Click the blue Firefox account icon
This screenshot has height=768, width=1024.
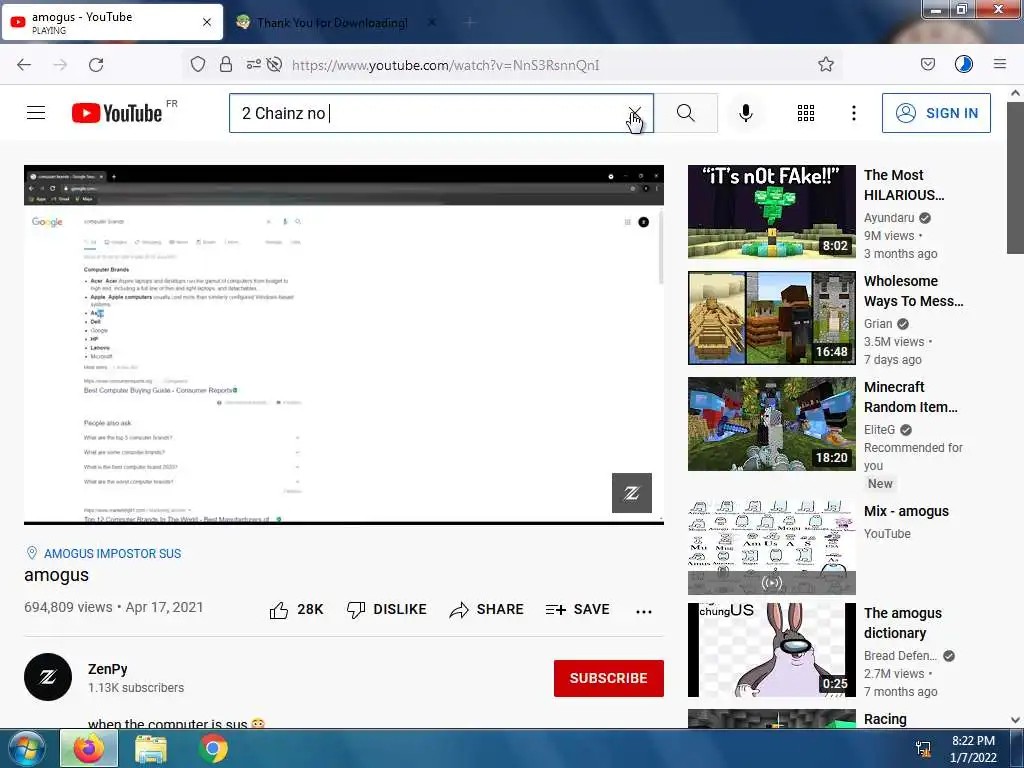point(963,64)
